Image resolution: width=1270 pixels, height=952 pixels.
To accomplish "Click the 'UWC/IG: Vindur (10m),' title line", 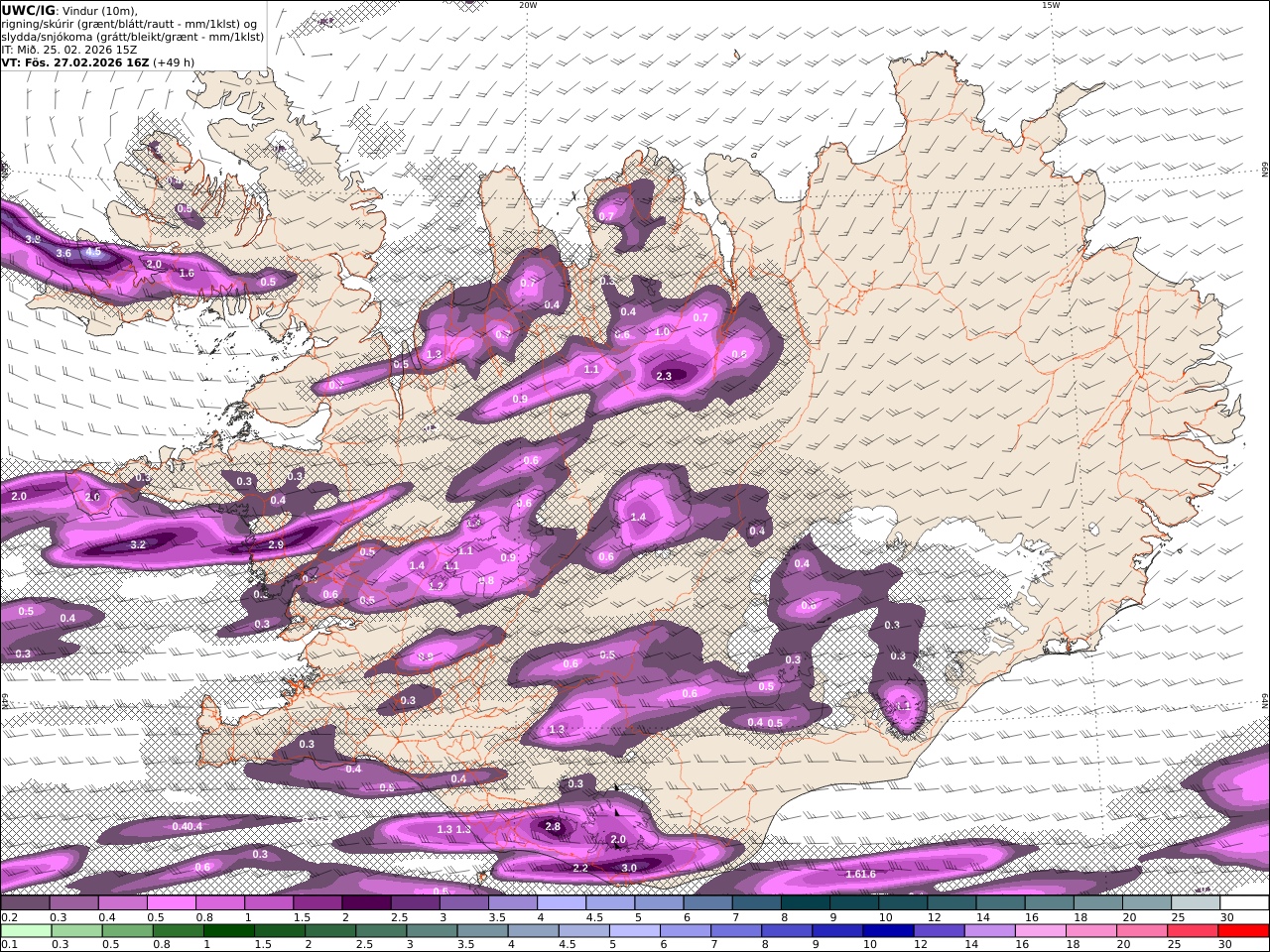I will tap(69, 10).
